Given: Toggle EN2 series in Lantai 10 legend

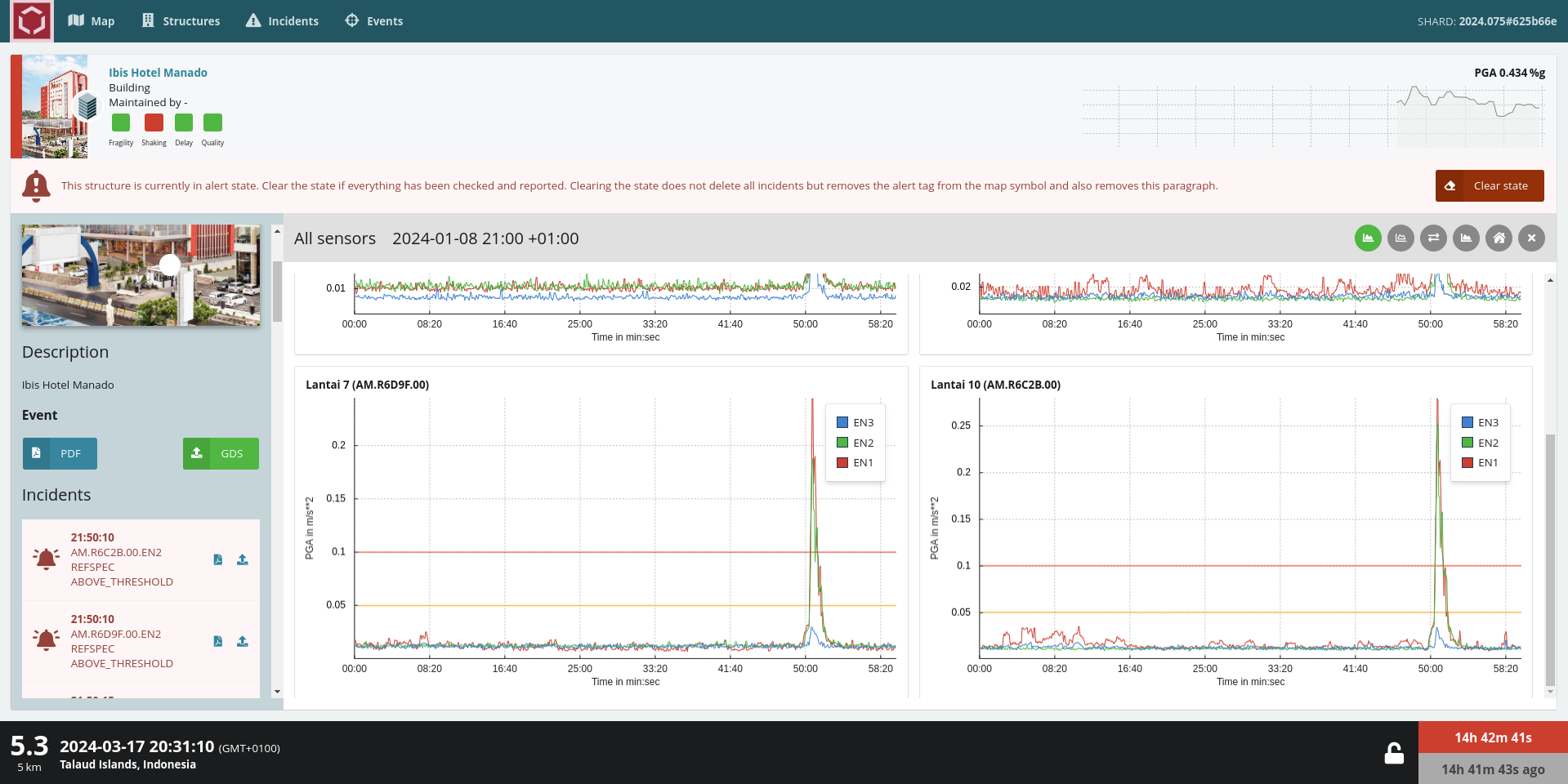Looking at the screenshot, I should 1480,443.
